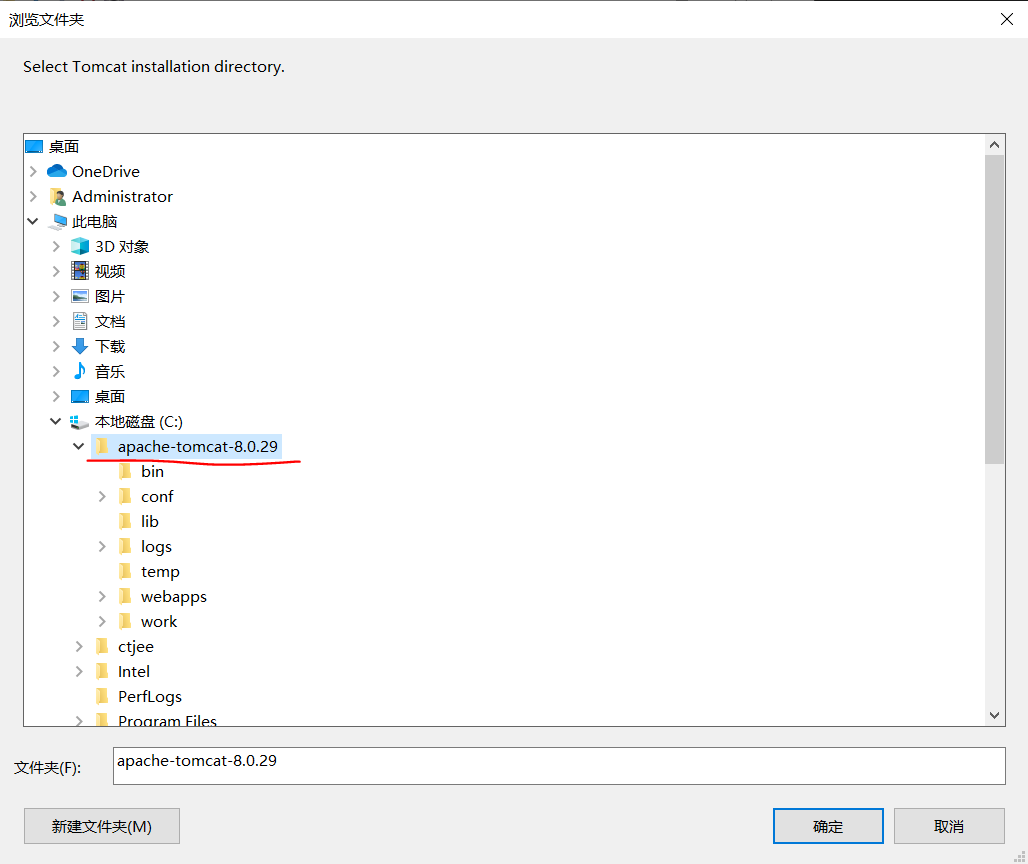1028x864 pixels.
Task: Select the lib folder name
Action: pos(149,521)
